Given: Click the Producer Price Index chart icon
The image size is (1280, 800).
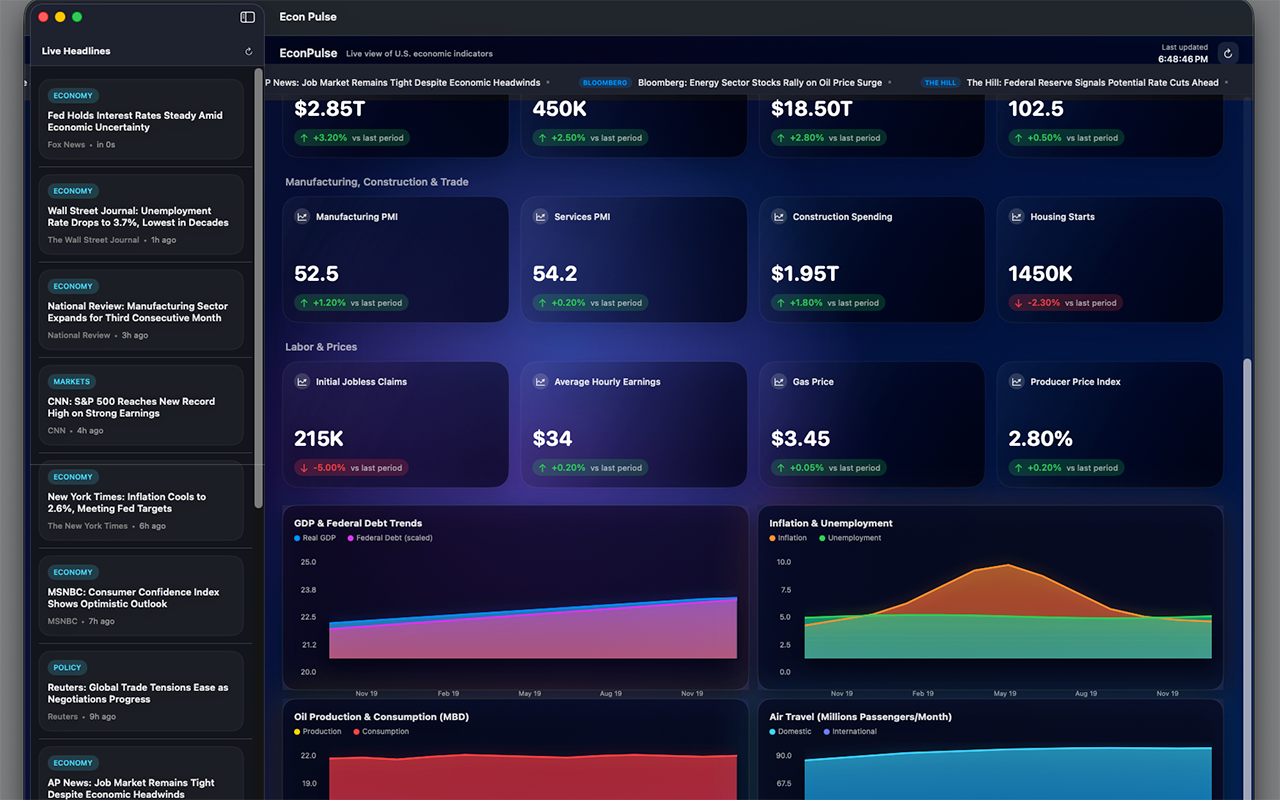Looking at the screenshot, I should 1017,381.
